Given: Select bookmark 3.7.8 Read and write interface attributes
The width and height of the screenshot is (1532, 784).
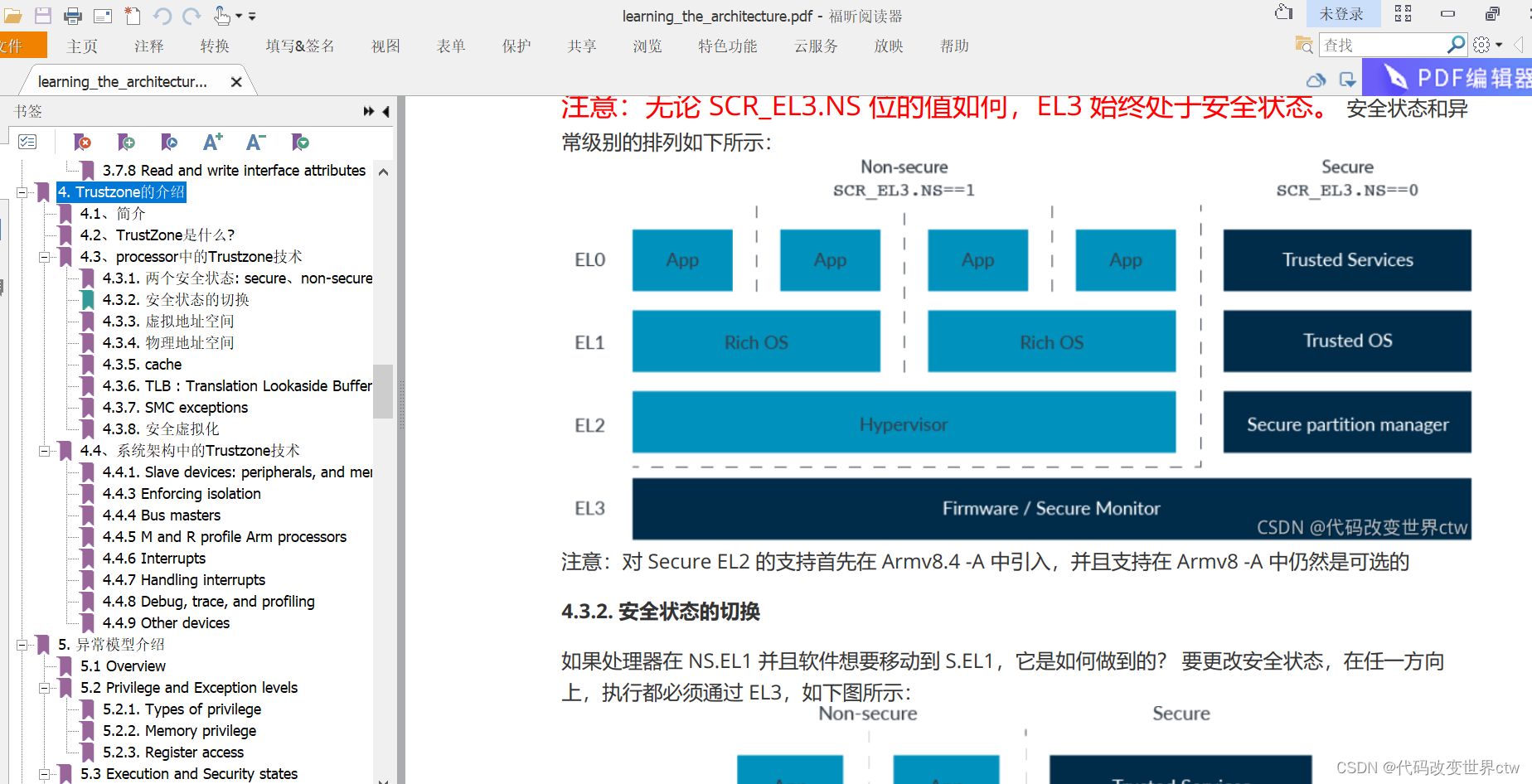Looking at the screenshot, I should click(x=234, y=171).
